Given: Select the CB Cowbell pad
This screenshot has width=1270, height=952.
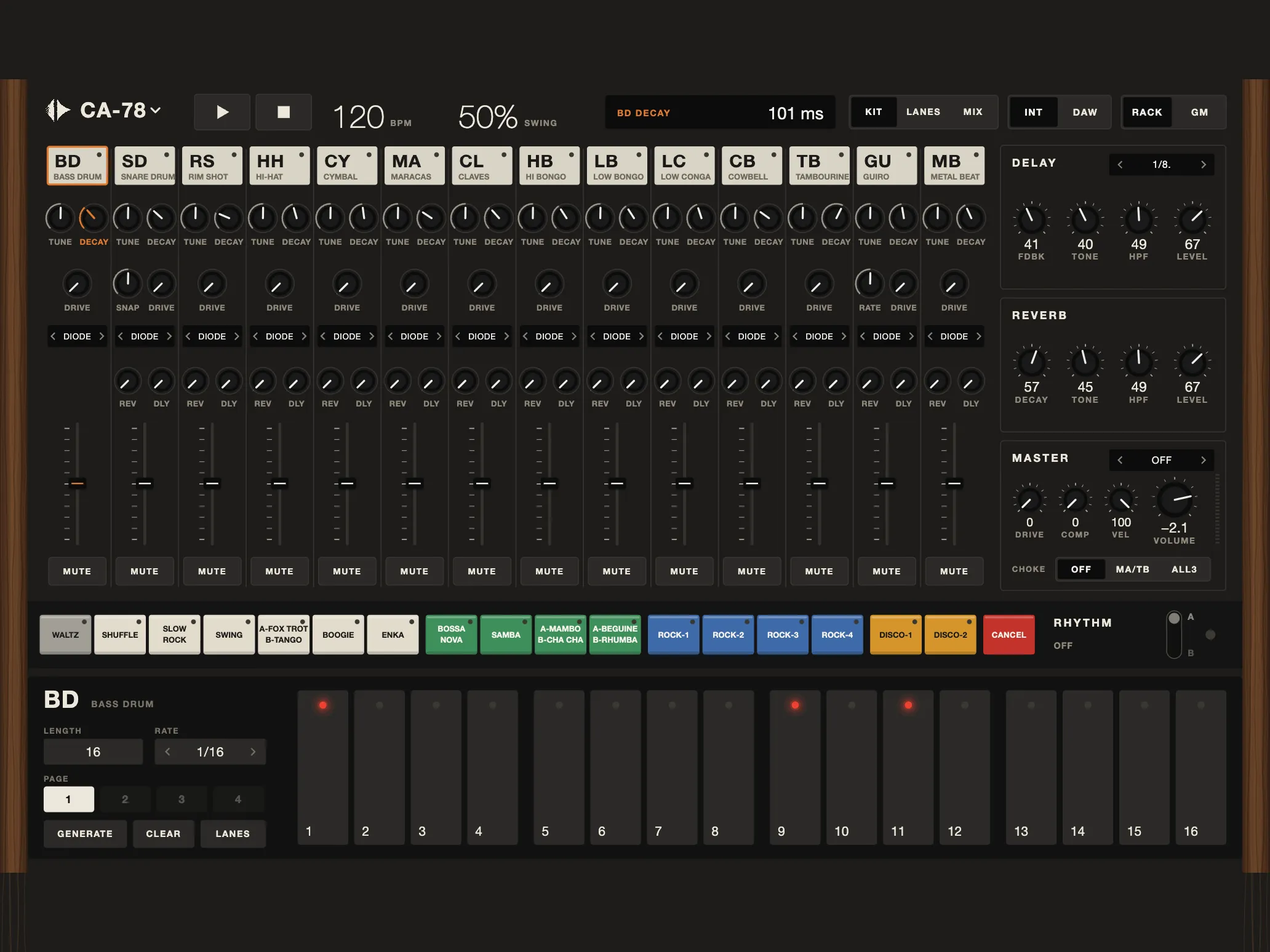Looking at the screenshot, I should (751, 166).
